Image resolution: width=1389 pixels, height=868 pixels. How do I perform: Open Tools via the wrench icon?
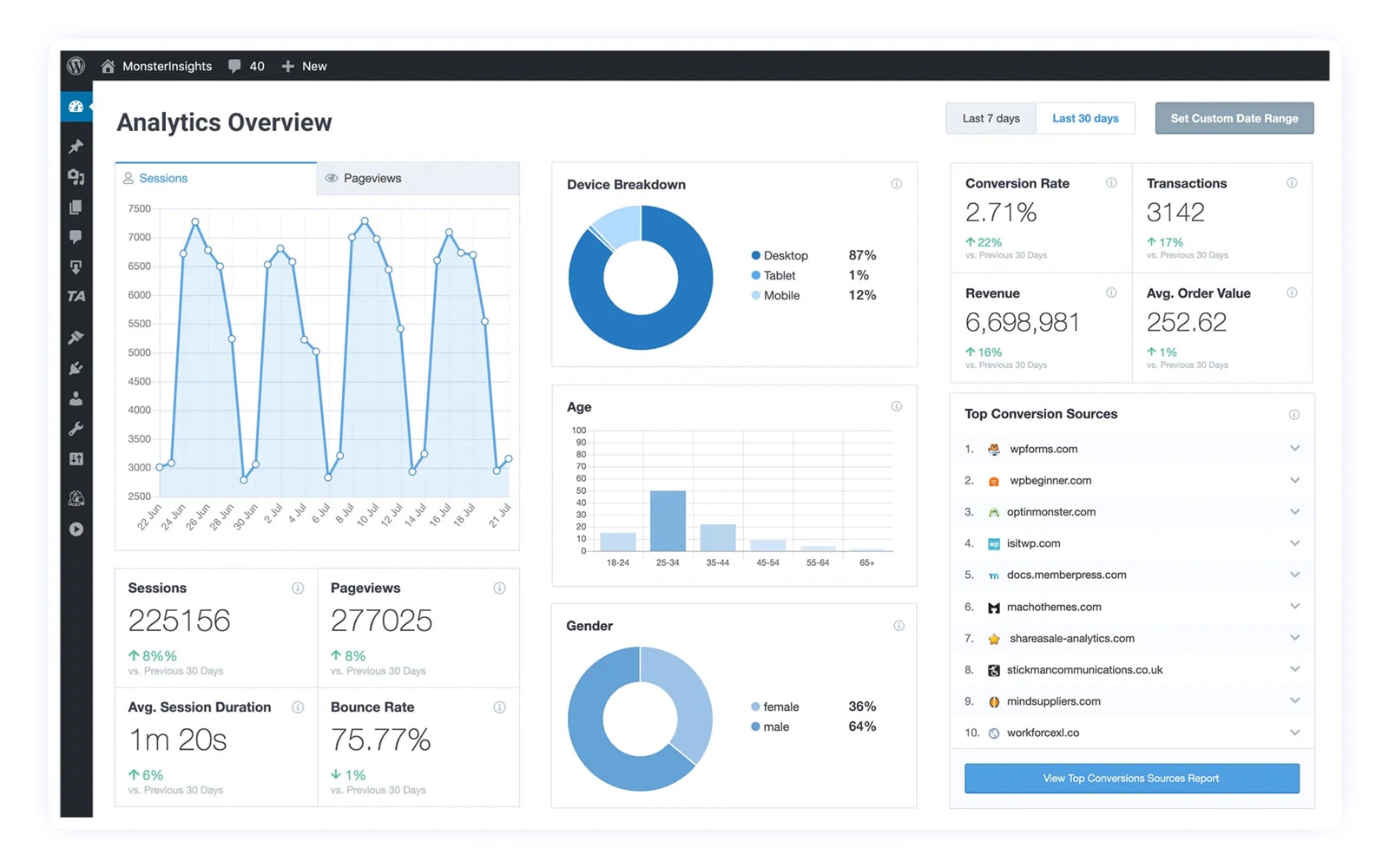click(76, 429)
